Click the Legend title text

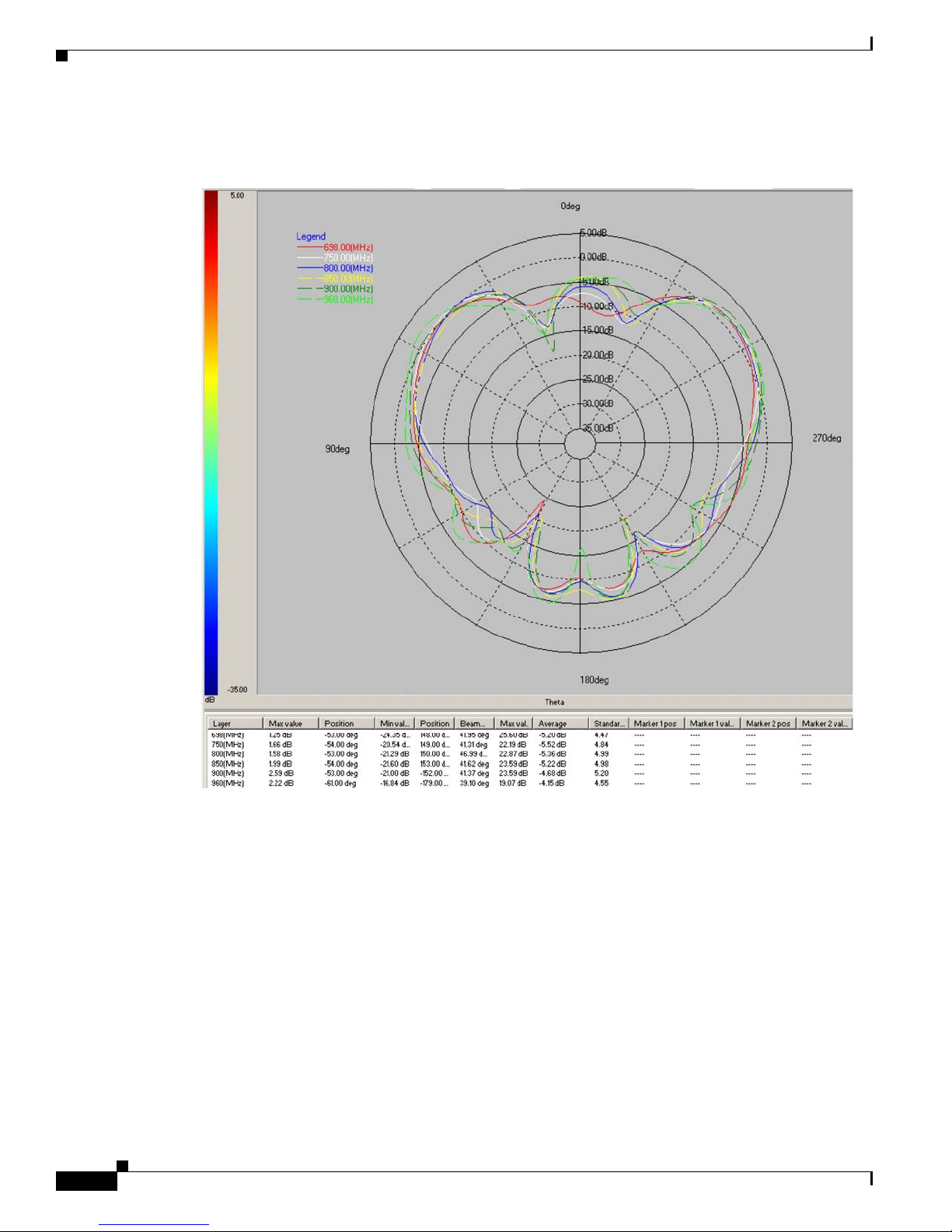coord(311,236)
